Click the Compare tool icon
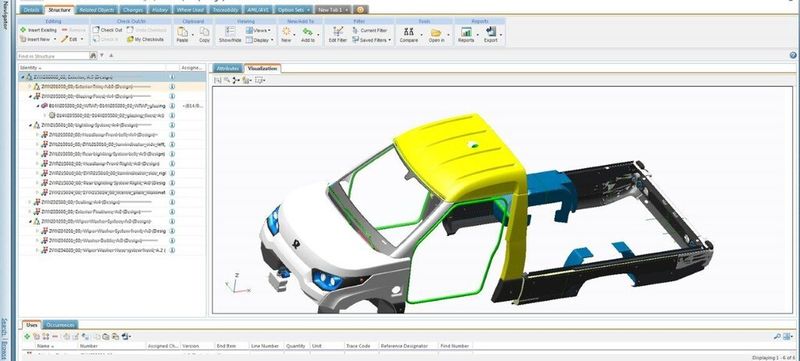Screen dimensions: 800x361 click(x=409, y=32)
